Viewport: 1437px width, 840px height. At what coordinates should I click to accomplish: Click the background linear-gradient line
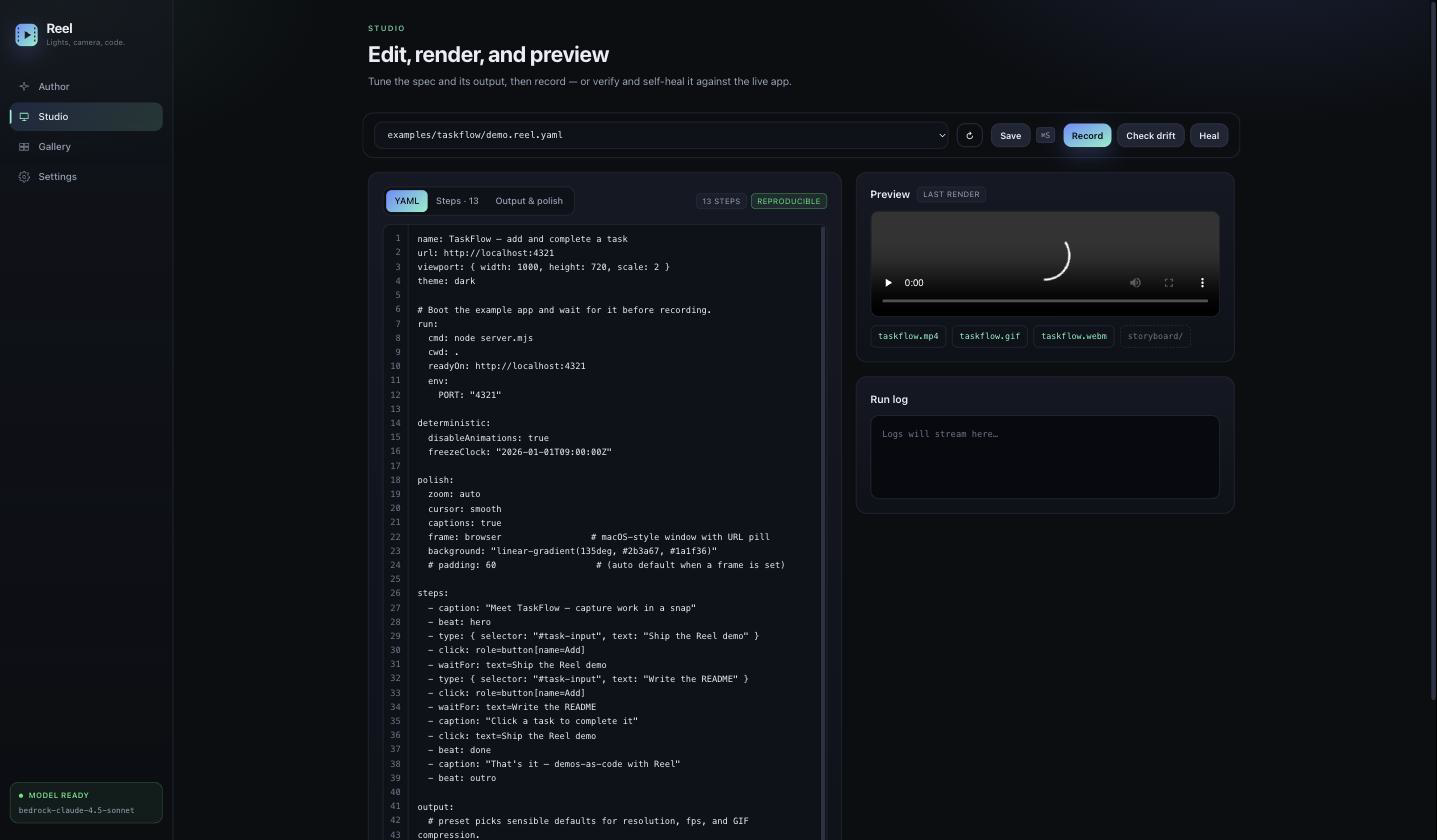tap(573, 551)
